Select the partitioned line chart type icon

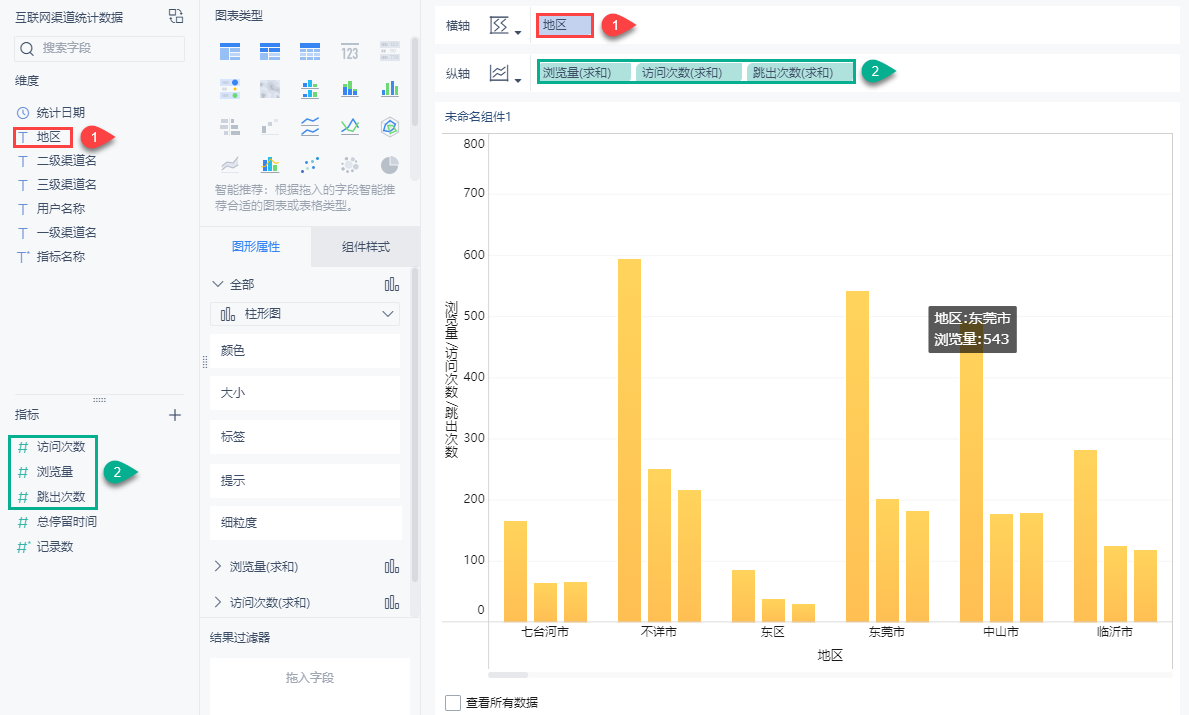[x=309, y=127]
